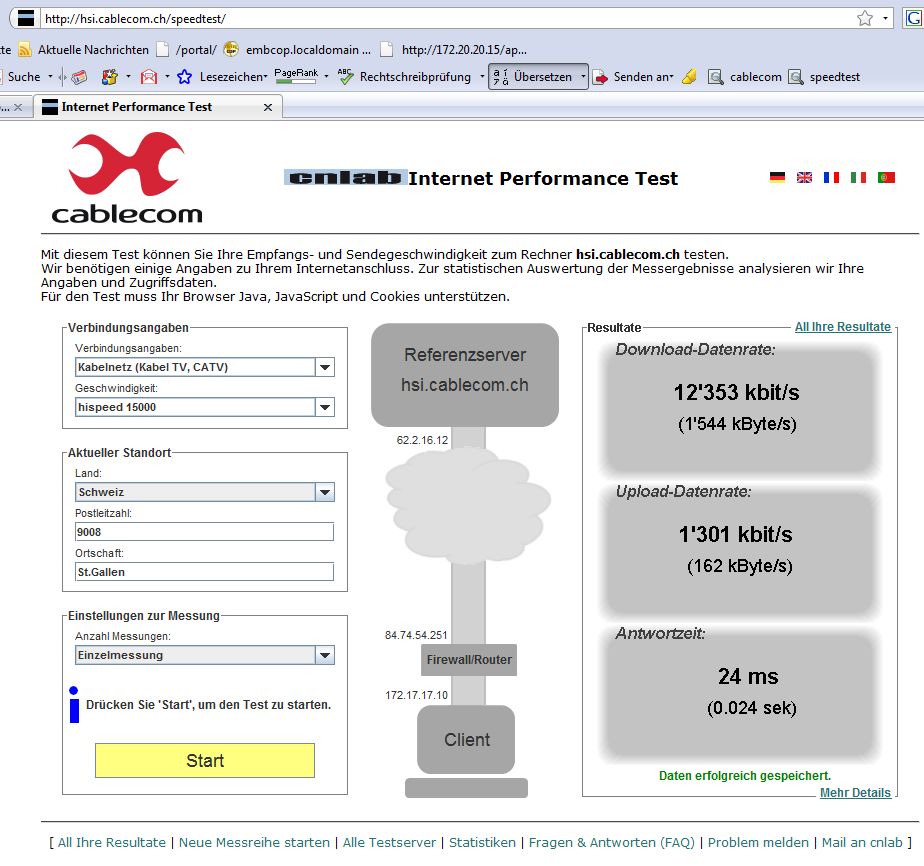Click the All Ihre Resultate link above results

click(842, 327)
